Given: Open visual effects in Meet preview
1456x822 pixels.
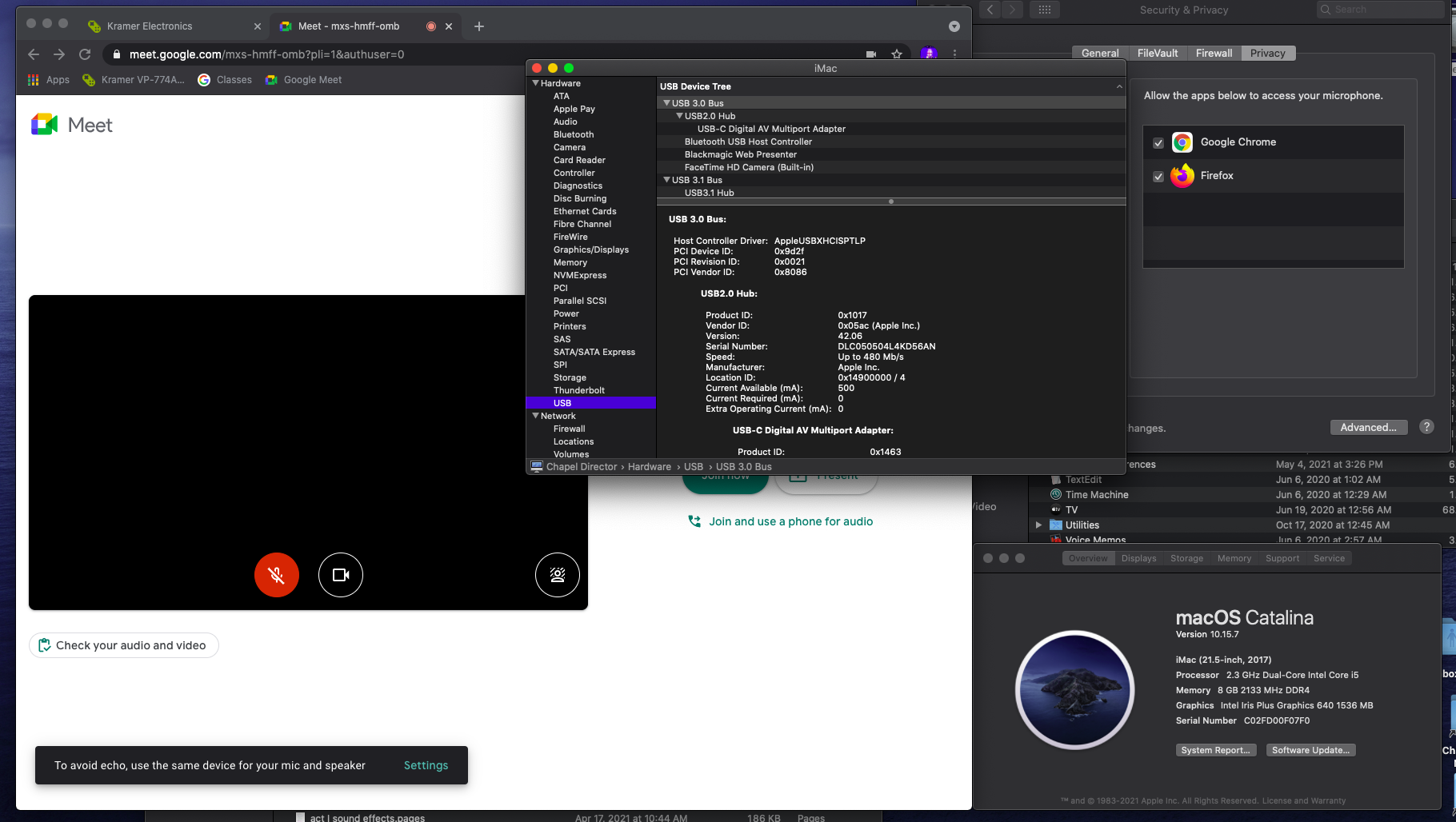Looking at the screenshot, I should coord(558,575).
